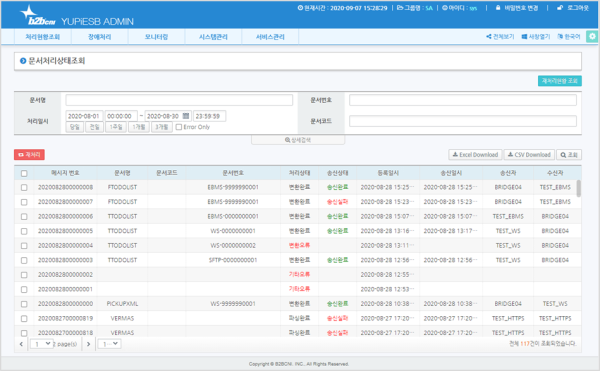Click document number SFTP-0000000001
Viewport: 600px width, 371px height.
pyautogui.click(x=233, y=260)
